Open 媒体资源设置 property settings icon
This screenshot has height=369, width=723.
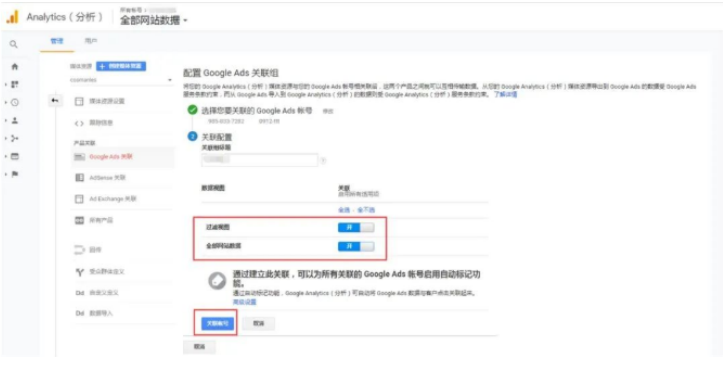(79, 101)
